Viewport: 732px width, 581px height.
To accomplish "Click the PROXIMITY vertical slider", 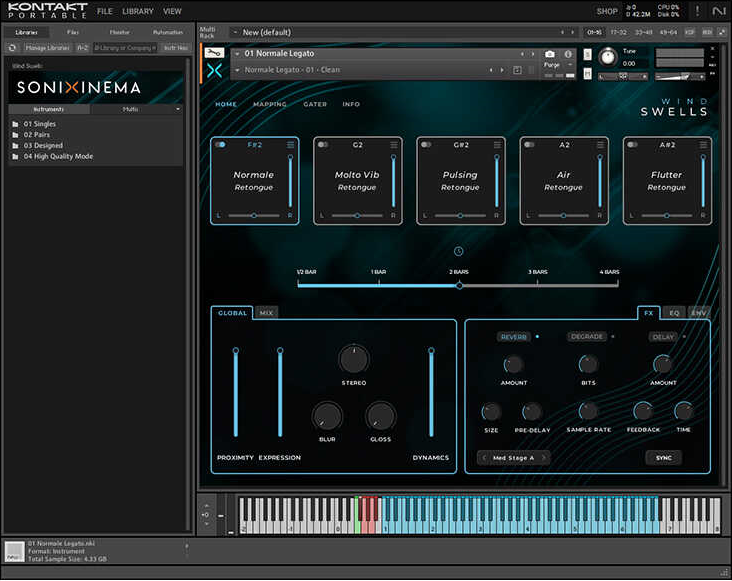I will point(236,392).
